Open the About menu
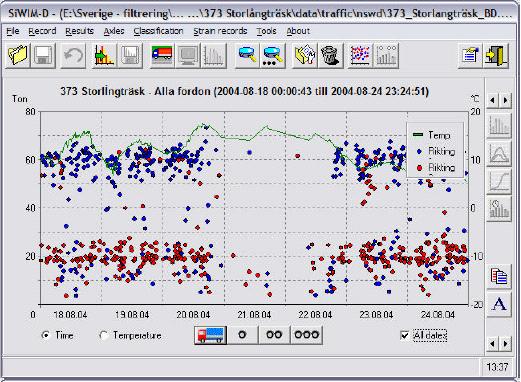The image size is (521, 382). [x=298, y=31]
